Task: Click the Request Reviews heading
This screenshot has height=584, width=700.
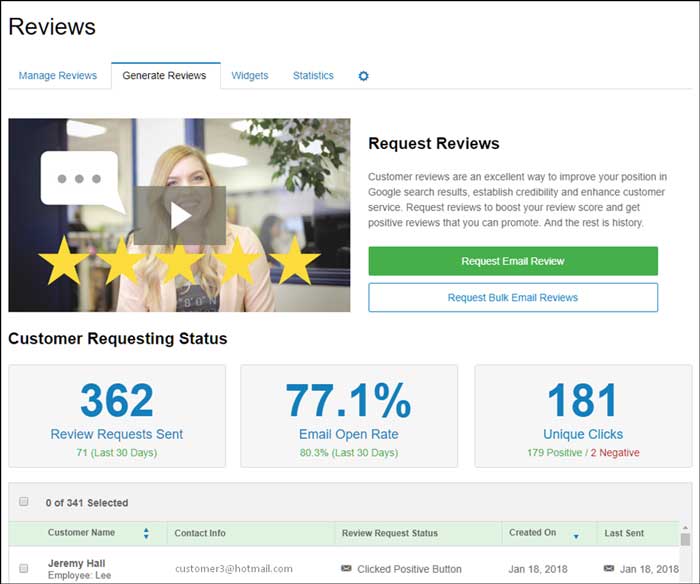Action: tap(433, 143)
